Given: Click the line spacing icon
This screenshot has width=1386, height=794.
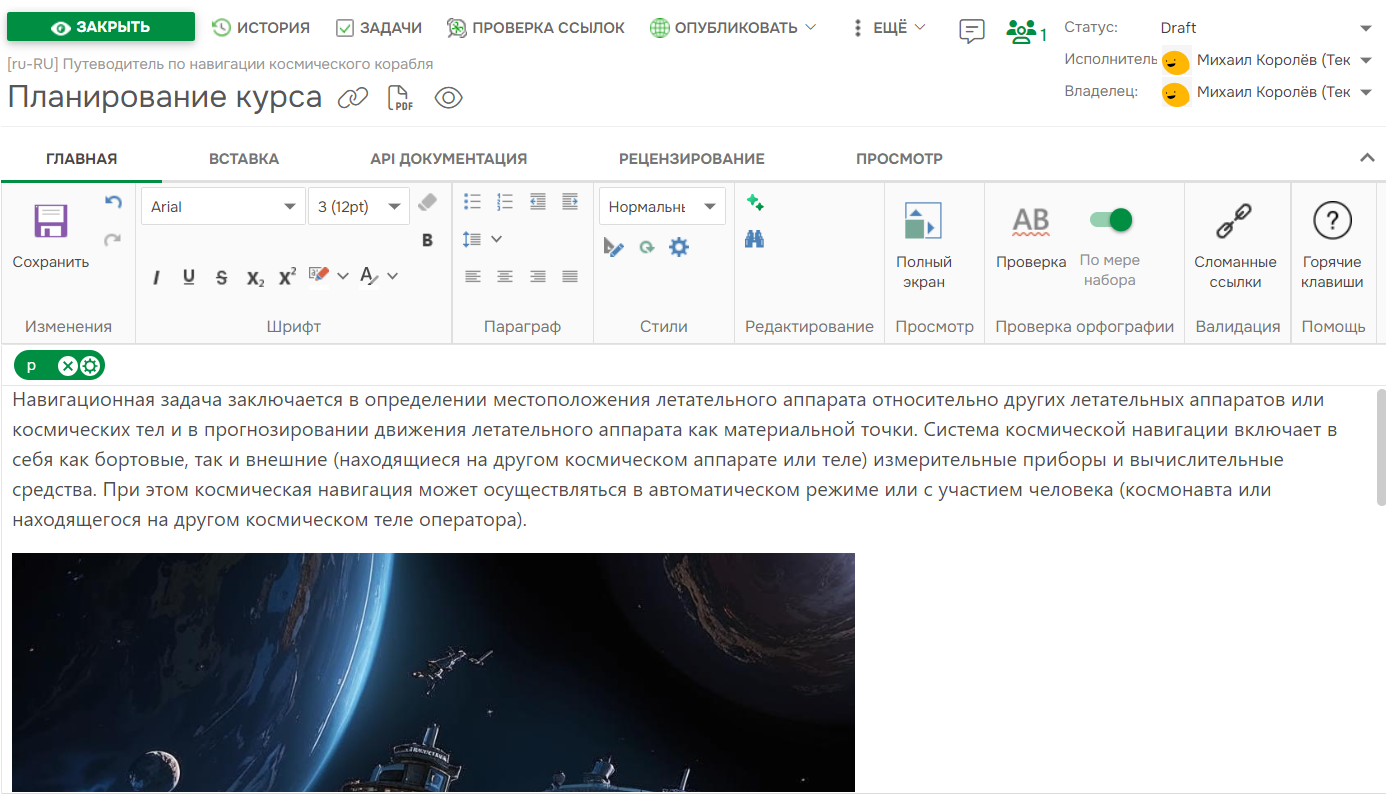Looking at the screenshot, I should pos(473,239).
